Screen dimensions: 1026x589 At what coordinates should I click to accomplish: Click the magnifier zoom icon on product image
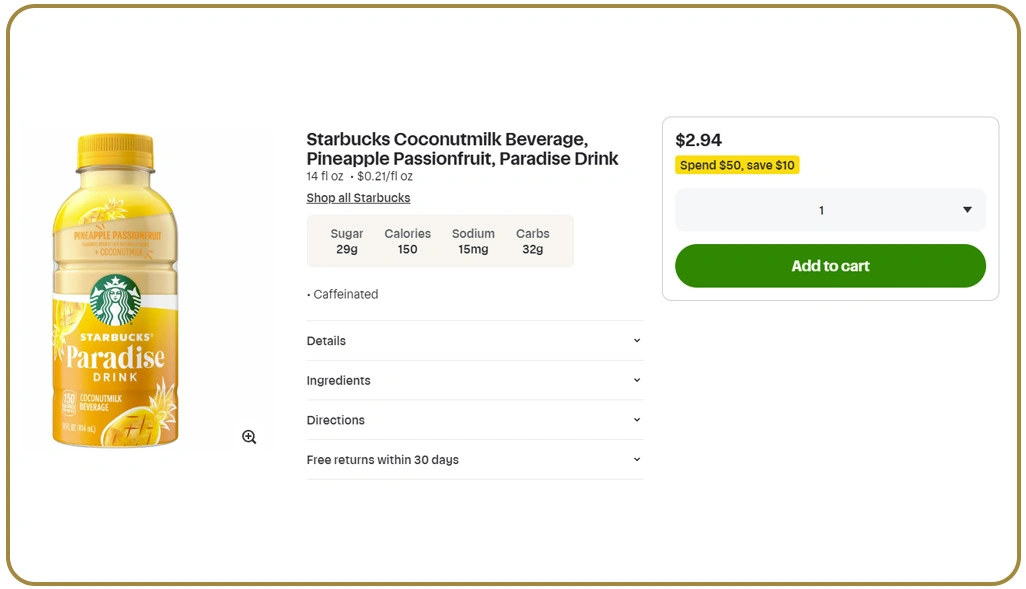point(249,437)
